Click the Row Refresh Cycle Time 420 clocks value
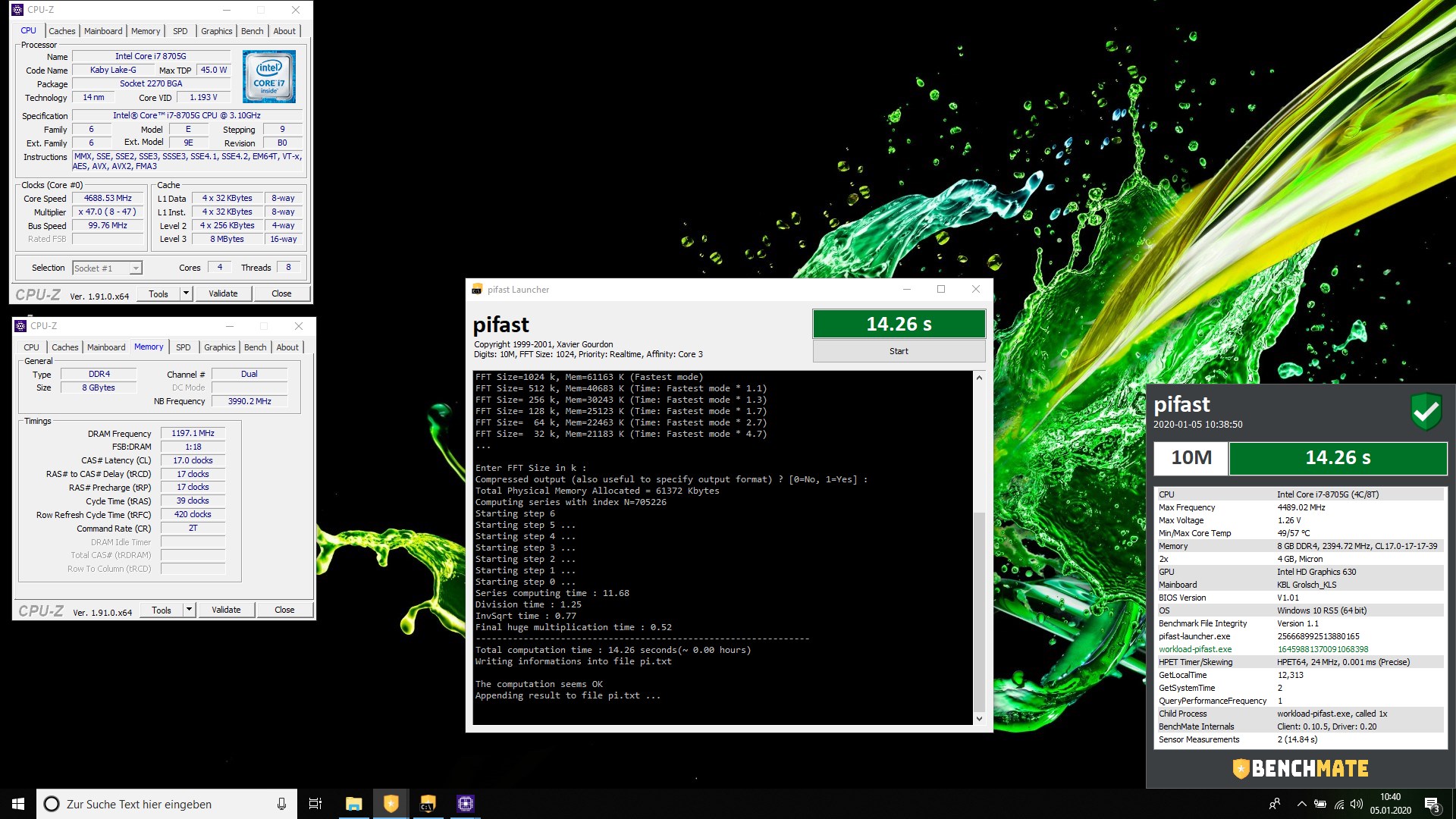Image resolution: width=1456 pixels, height=819 pixels. pyautogui.click(x=193, y=515)
